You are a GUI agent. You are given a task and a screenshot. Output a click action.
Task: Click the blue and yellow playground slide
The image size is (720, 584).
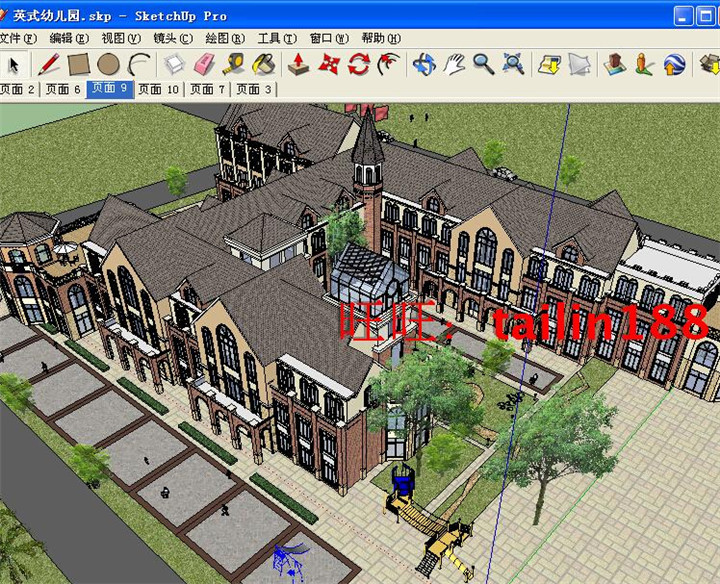pos(427,523)
